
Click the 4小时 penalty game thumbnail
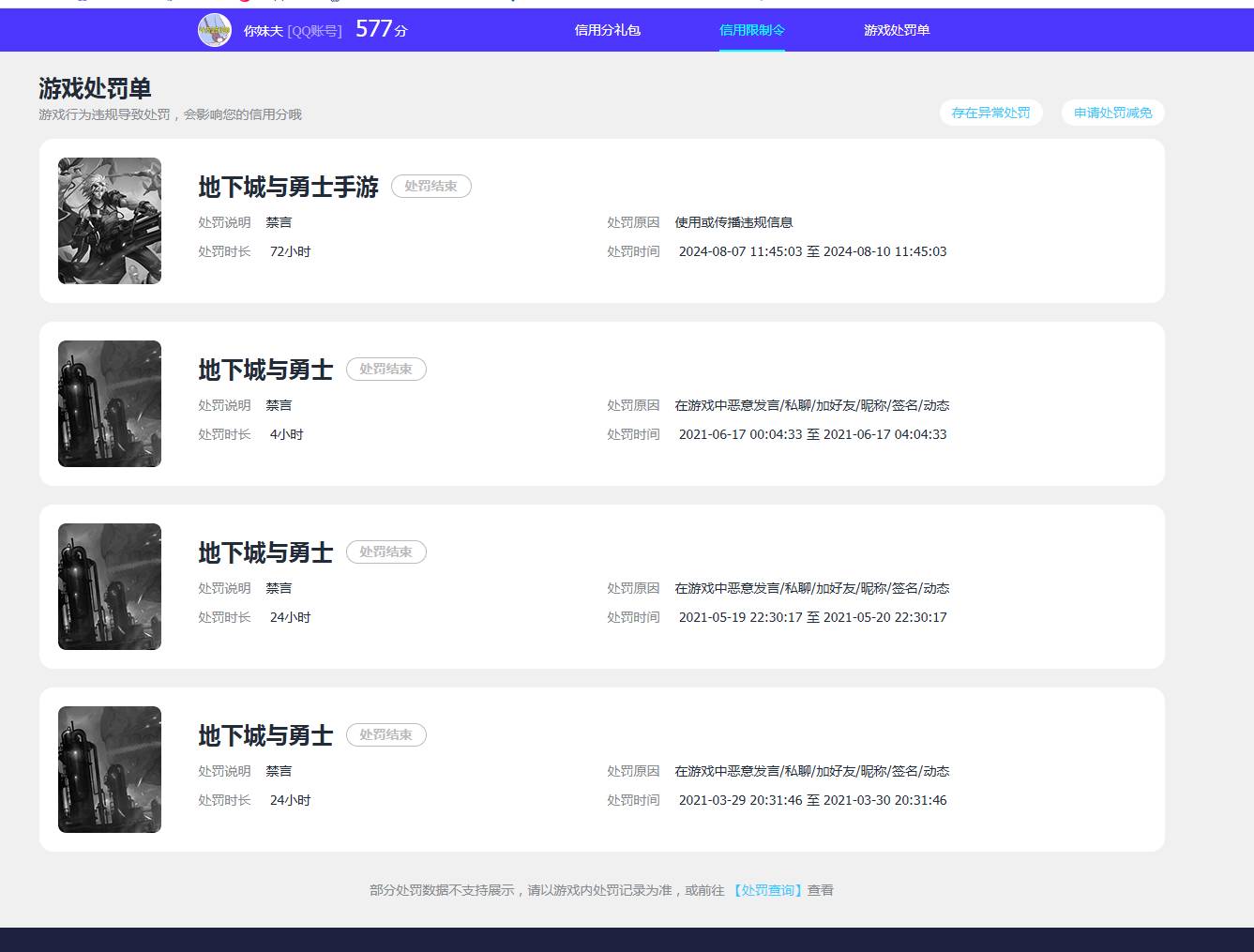click(110, 403)
